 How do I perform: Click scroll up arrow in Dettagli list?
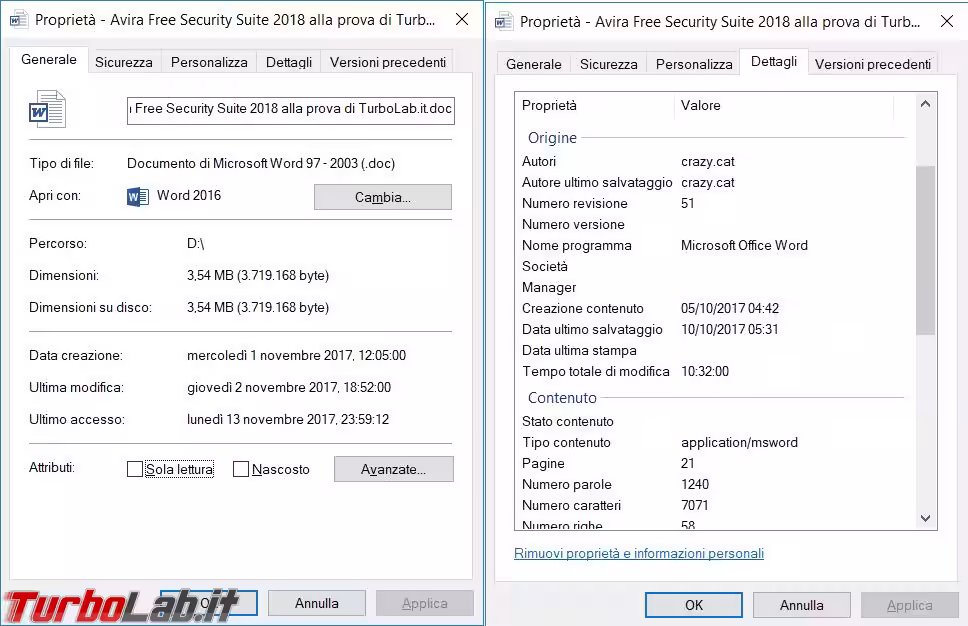point(925,104)
